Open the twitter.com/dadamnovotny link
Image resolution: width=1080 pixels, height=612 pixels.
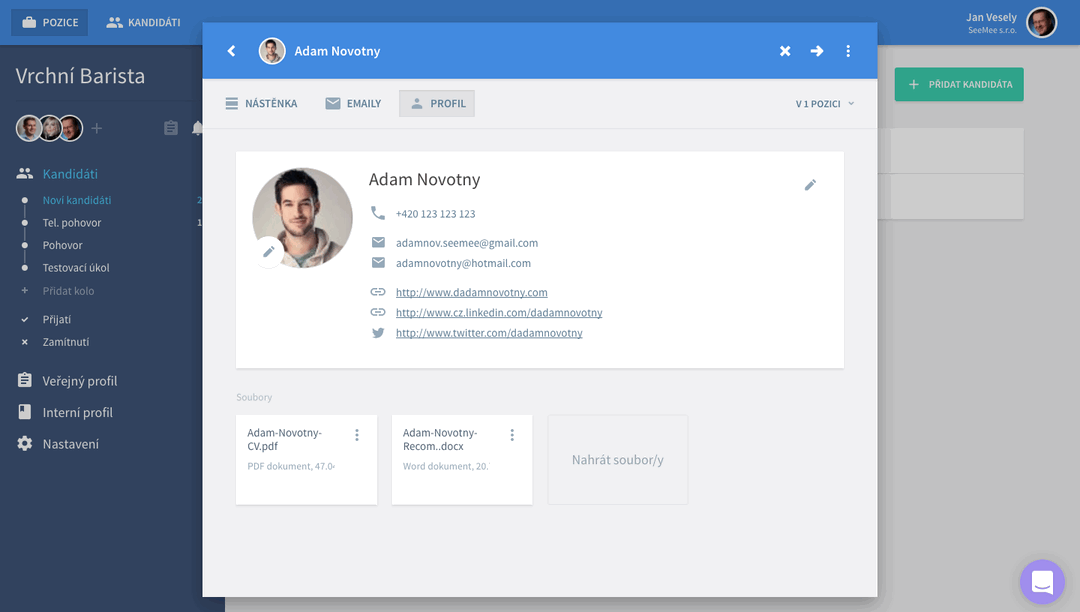[489, 333]
